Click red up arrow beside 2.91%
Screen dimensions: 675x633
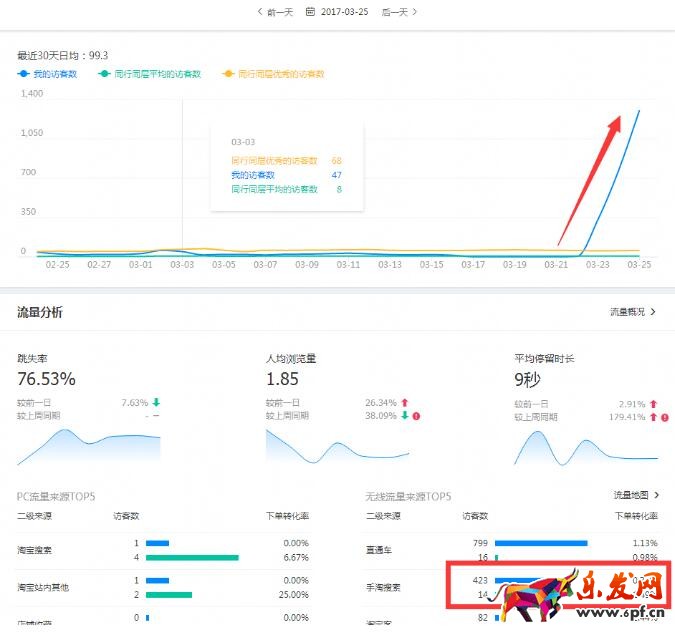pyautogui.click(x=653, y=403)
